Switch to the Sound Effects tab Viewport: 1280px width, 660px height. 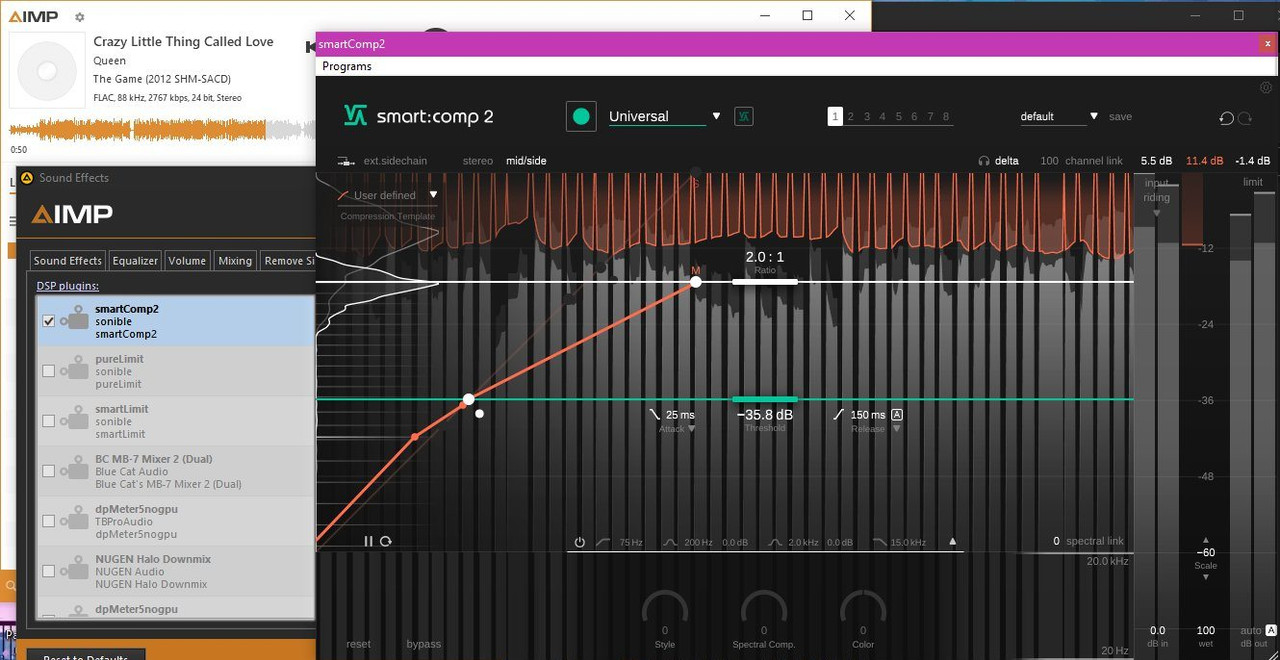(68, 260)
